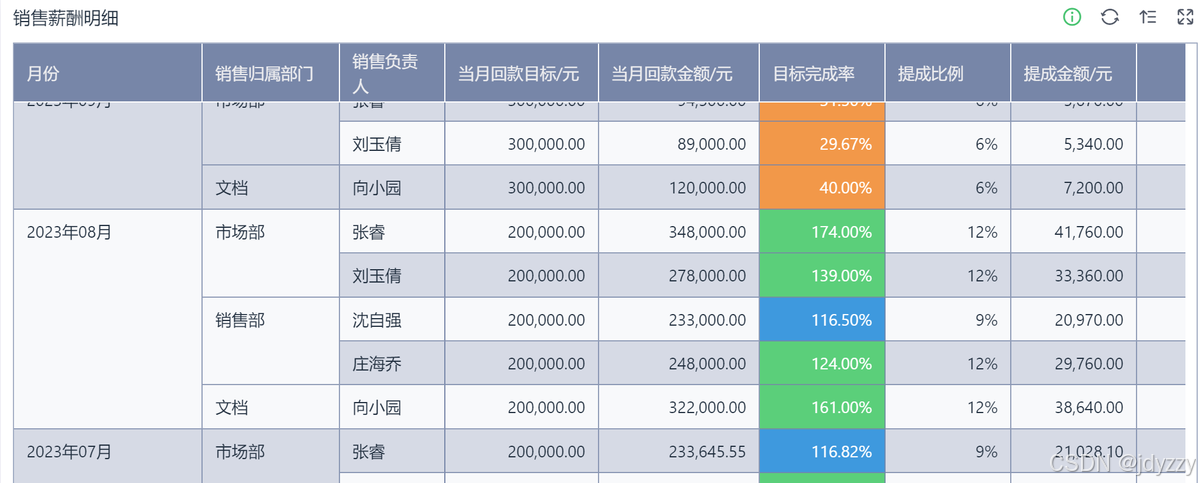Click the 200,000.00 target in 沈自强 row
The image size is (1200, 483).
[x=521, y=320]
